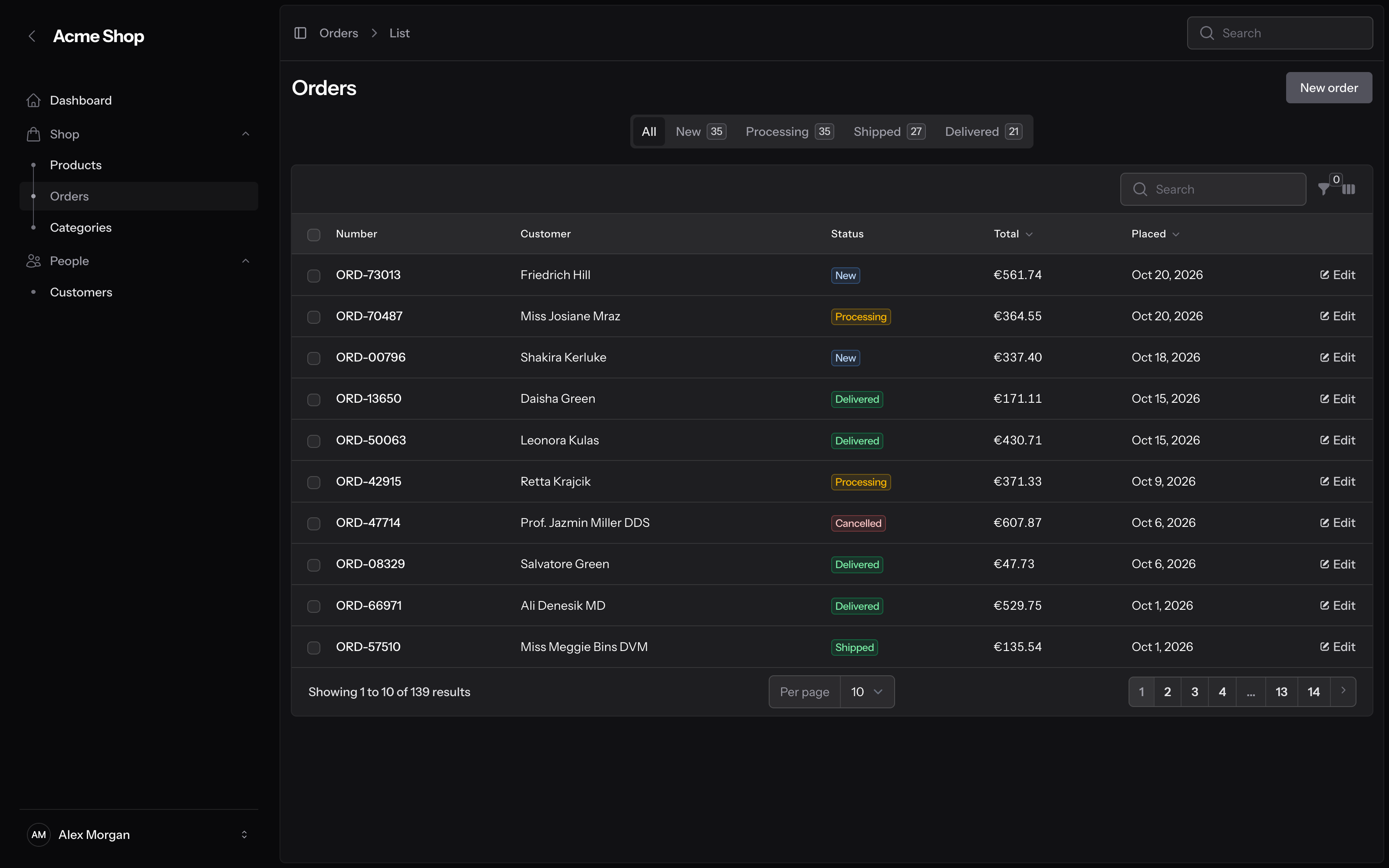Open the Dashboard home icon
The image size is (1389, 868).
pos(33,100)
